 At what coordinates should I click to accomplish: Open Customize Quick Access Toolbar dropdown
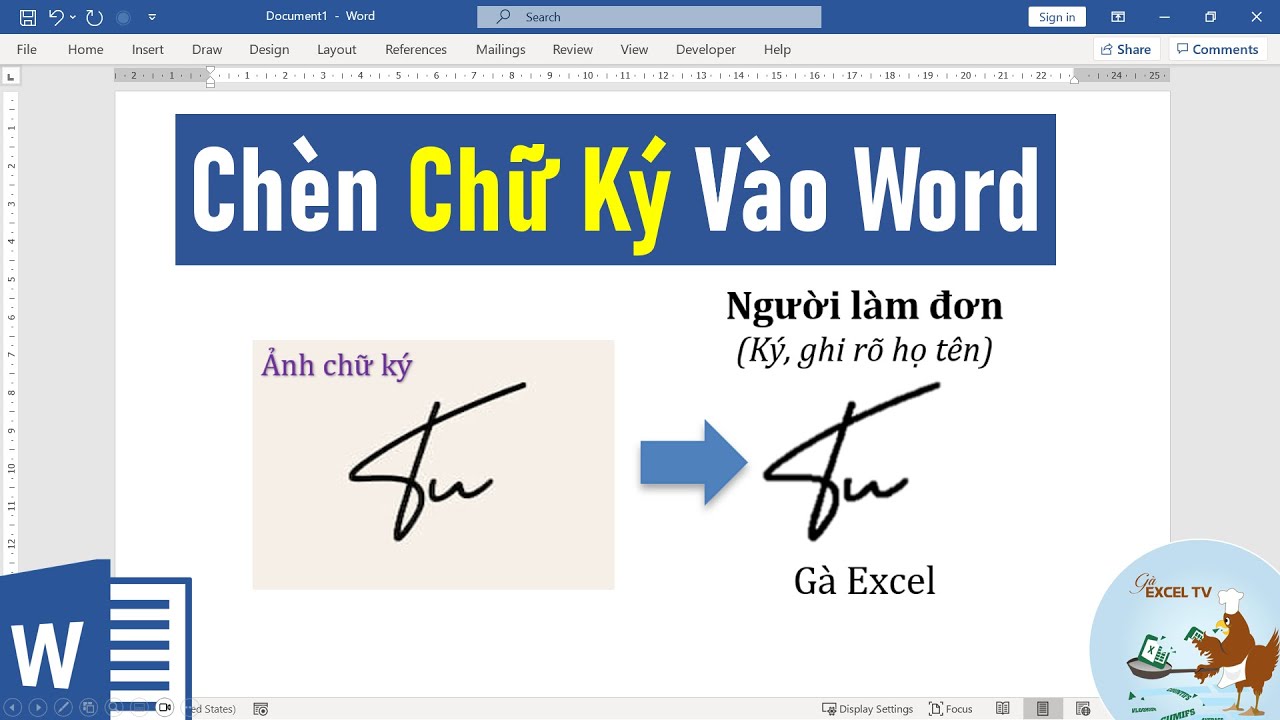[x=152, y=17]
